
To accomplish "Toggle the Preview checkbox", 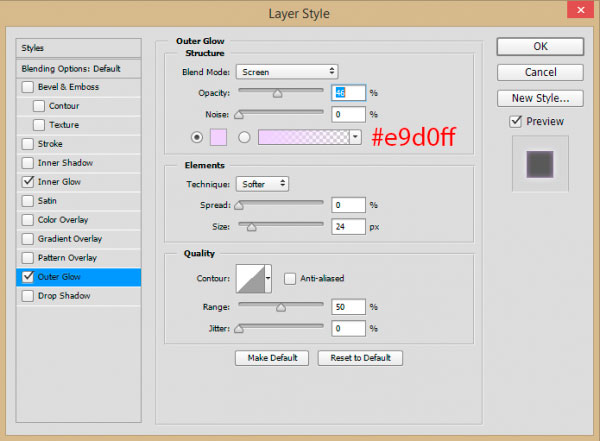I will 515,121.
